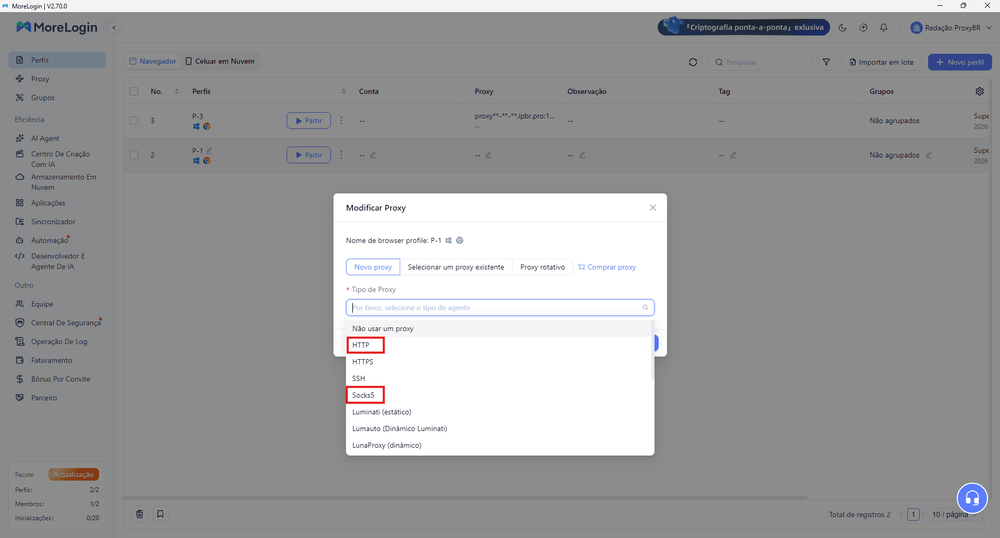The width and height of the screenshot is (1000, 538).
Task: Edit the Tag of P-1
Action: 733,155
